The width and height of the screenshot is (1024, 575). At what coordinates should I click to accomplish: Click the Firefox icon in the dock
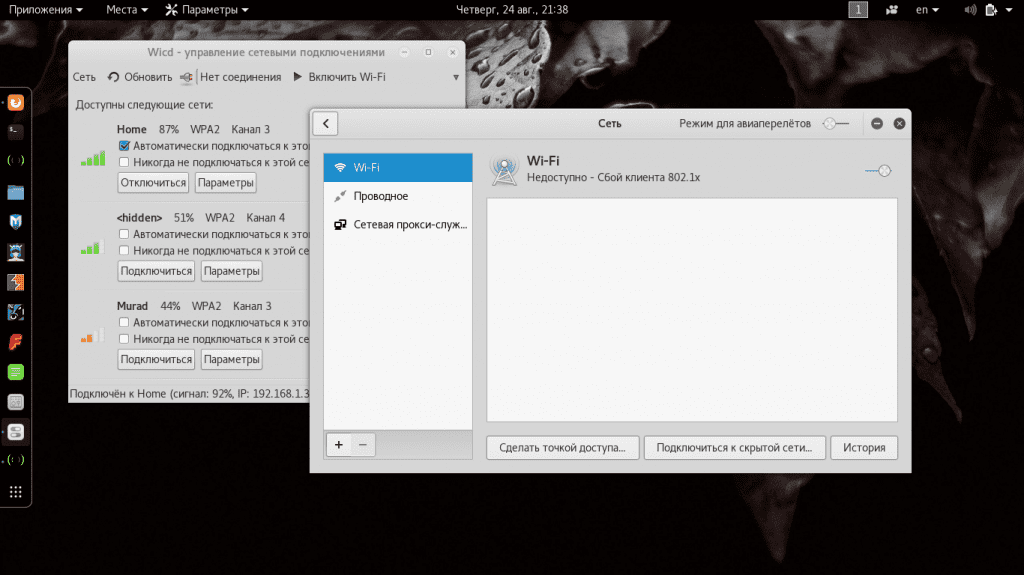coord(16,102)
